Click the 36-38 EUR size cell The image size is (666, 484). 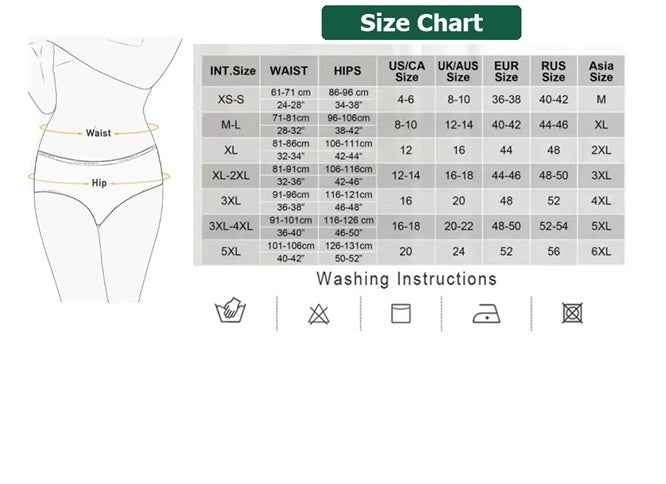tap(506, 99)
